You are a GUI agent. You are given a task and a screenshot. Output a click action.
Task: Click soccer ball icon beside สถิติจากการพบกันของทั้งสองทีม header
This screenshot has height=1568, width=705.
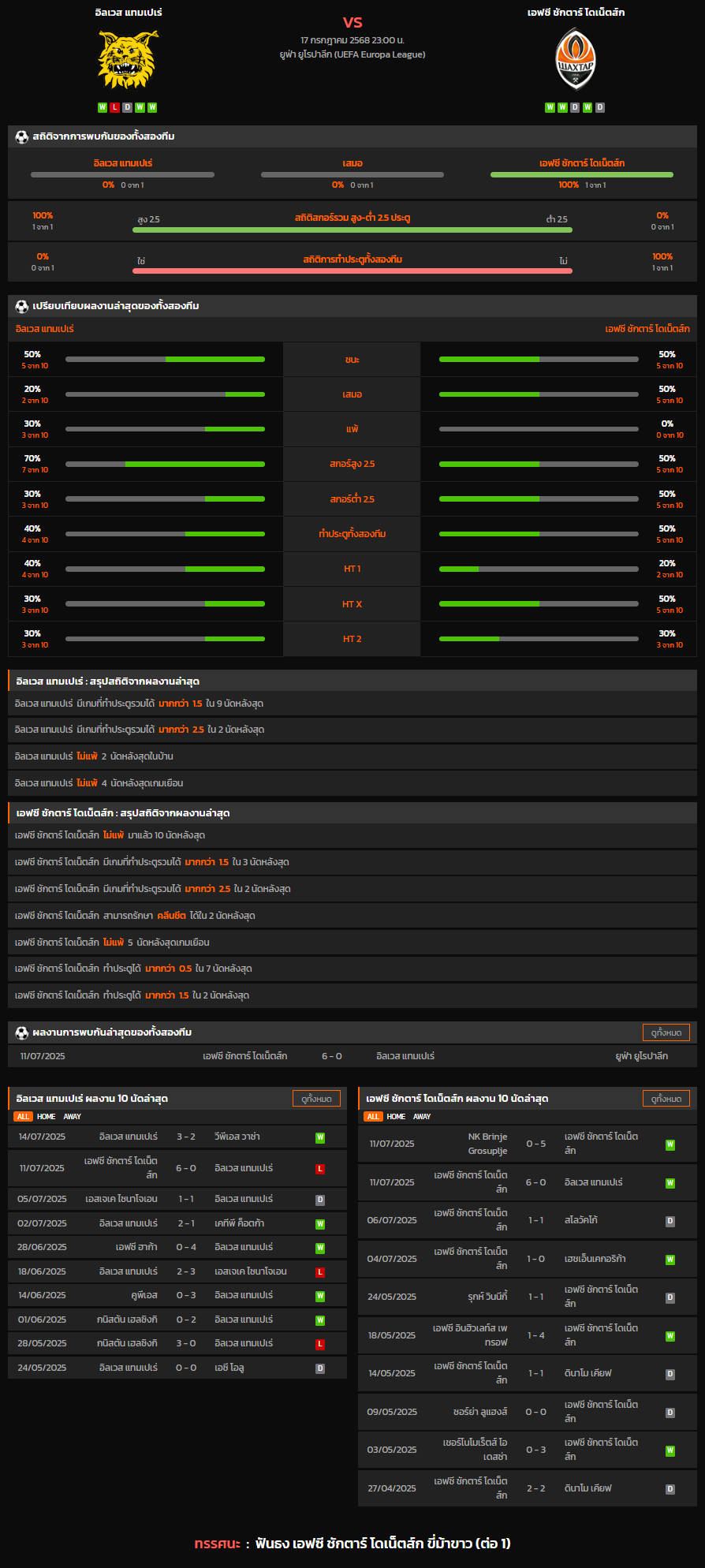tap(22, 136)
